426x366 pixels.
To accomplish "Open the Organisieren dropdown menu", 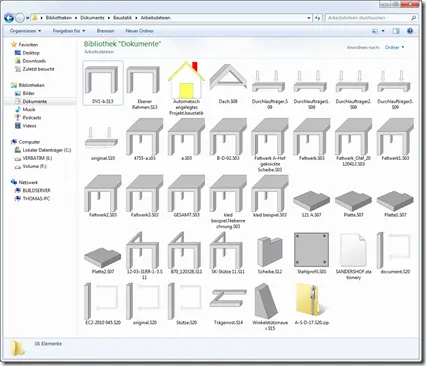I will [25, 31].
